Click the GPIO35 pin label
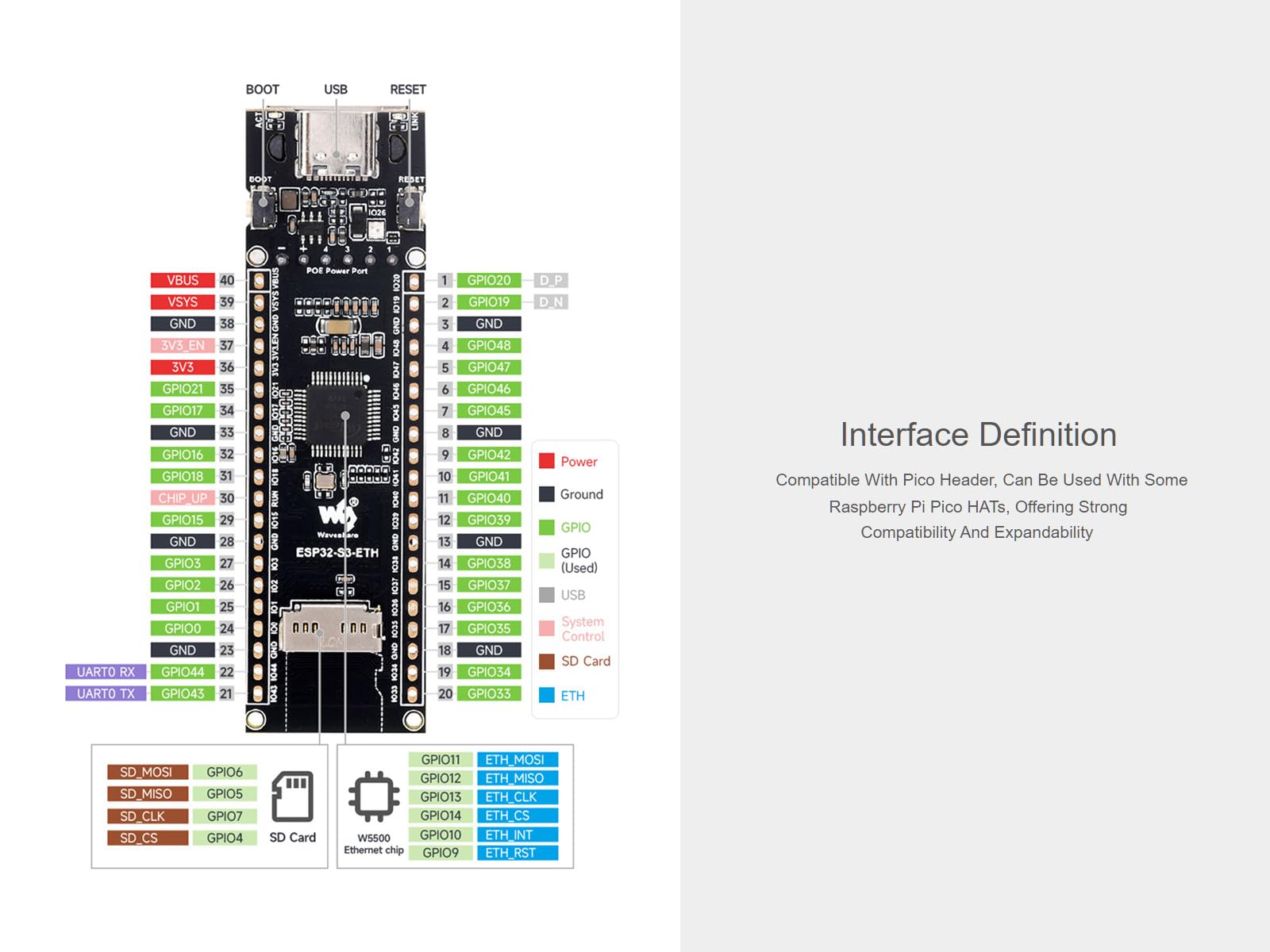 (489, 628)
